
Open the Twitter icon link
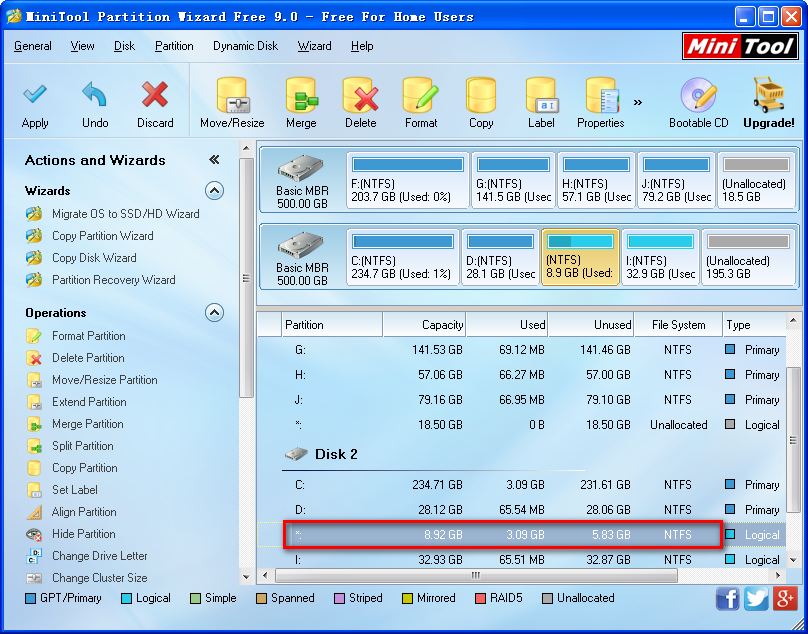(756, 598)
